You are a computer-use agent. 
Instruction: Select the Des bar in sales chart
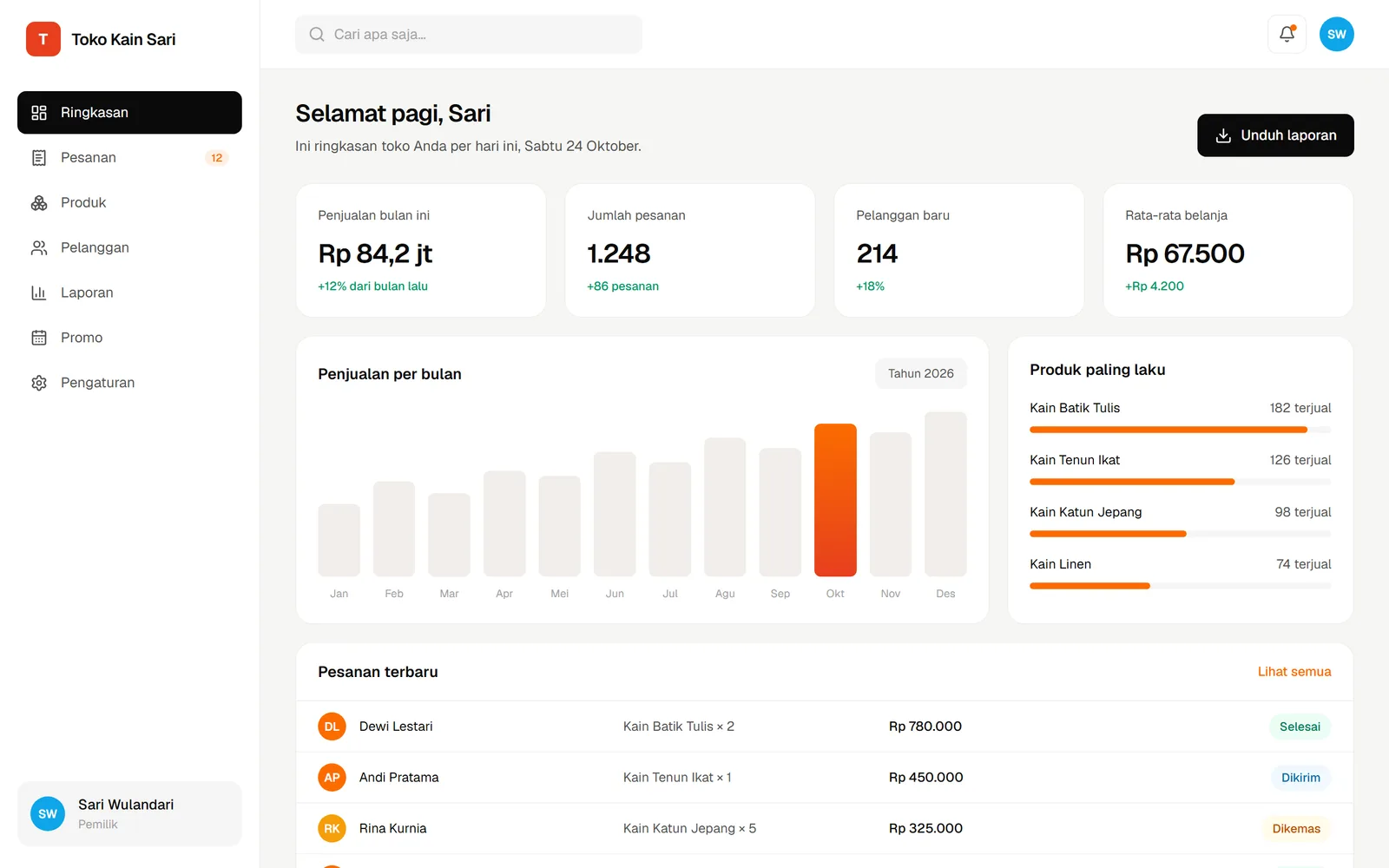945,494
